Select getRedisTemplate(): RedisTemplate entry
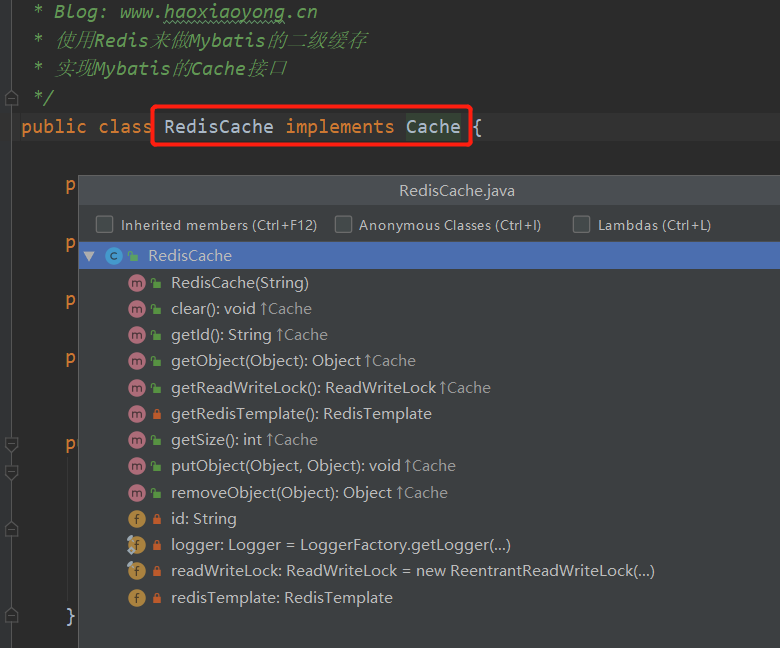 (301, 414)
